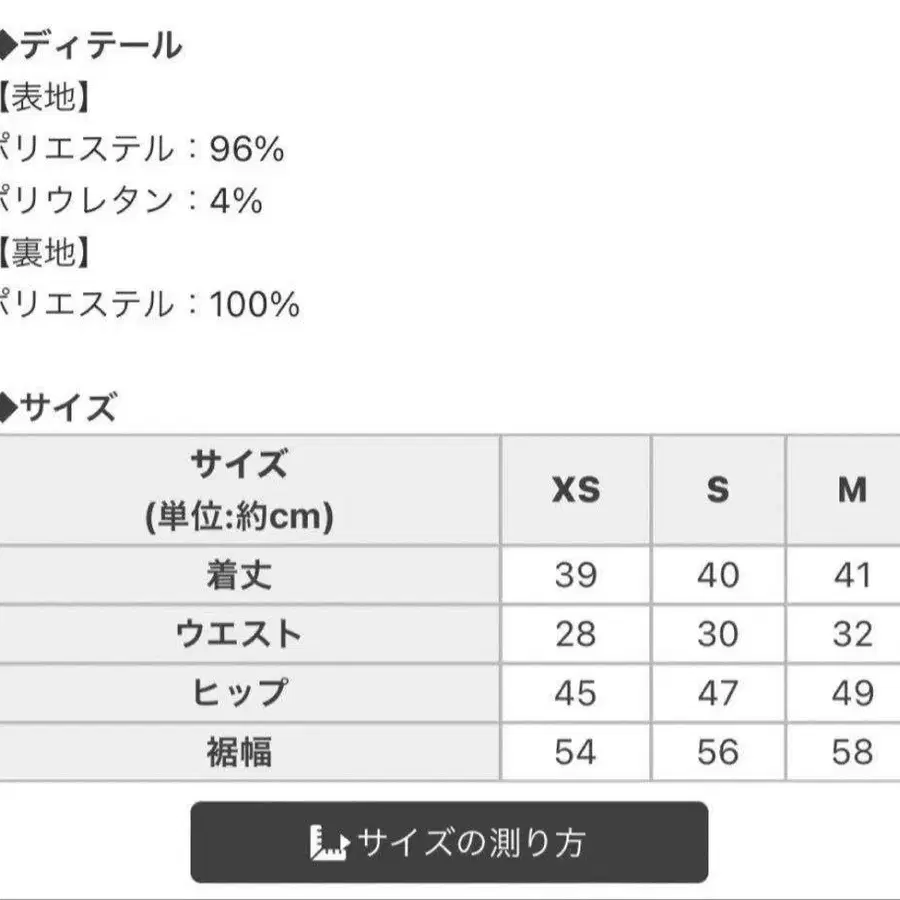Click the サイズ (単位:約cm) header cell
Image resolution: width=900 pixels, height=900 pixels.
[x=239, y=490]
